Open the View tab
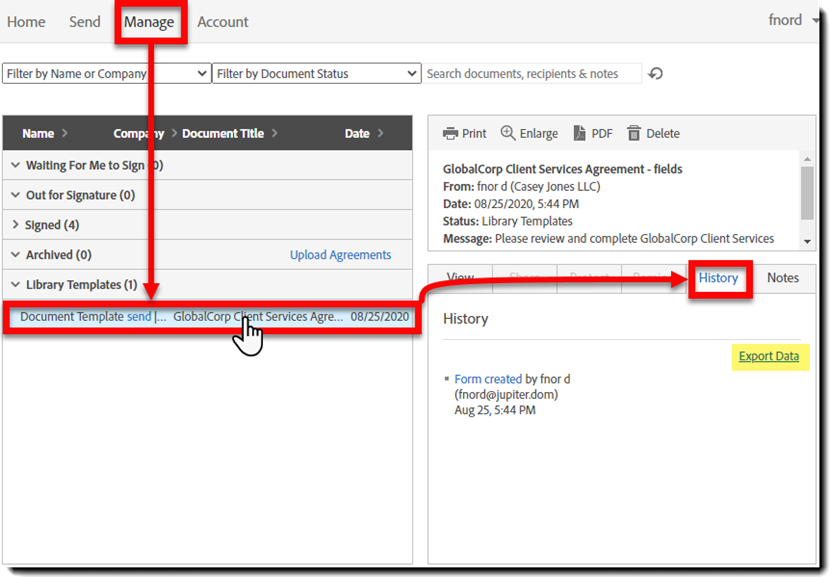 [460, 278]
